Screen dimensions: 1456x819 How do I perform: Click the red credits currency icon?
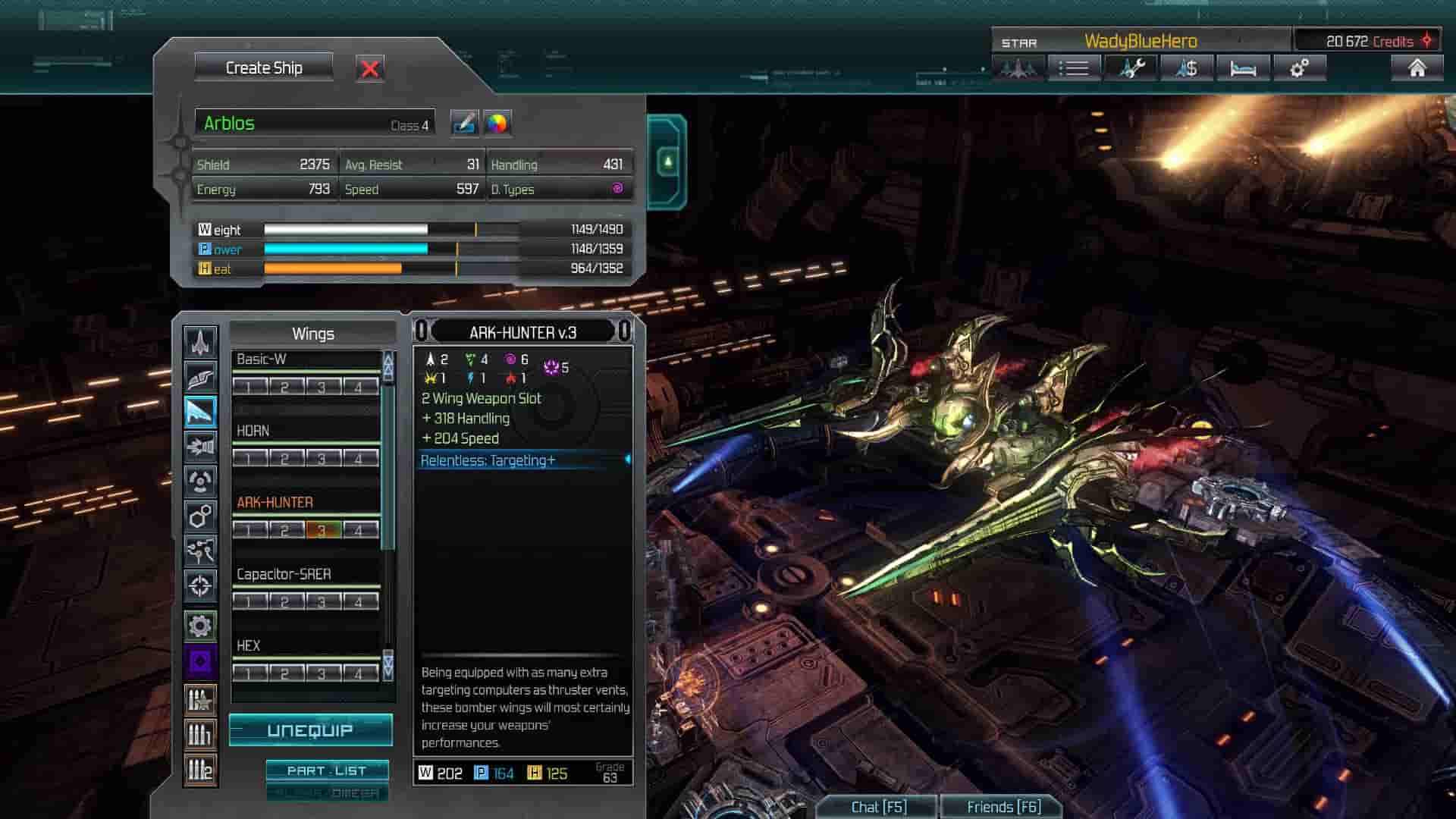click(x=1426, y=41)
